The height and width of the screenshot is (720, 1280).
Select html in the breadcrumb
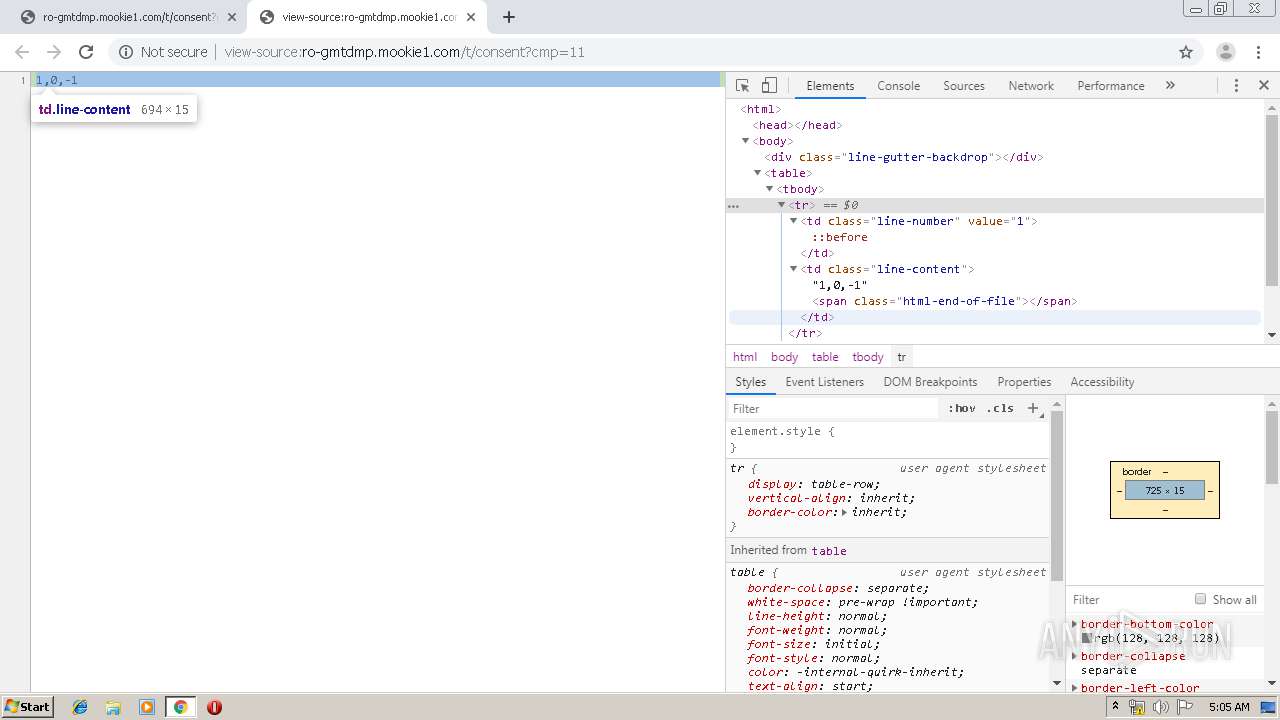tap(745, 357)
